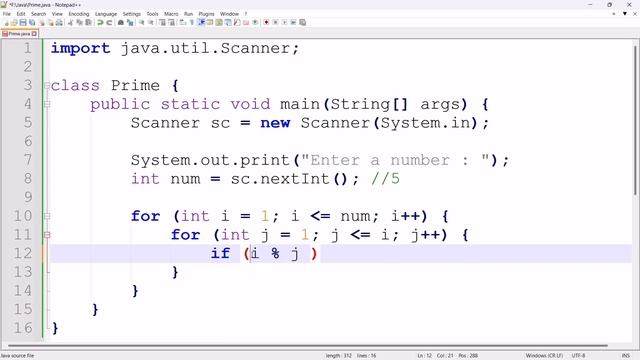Click the Zoom Out toolbar icon
This screenshot has width=640, height=360.
(x=151, y=22)
